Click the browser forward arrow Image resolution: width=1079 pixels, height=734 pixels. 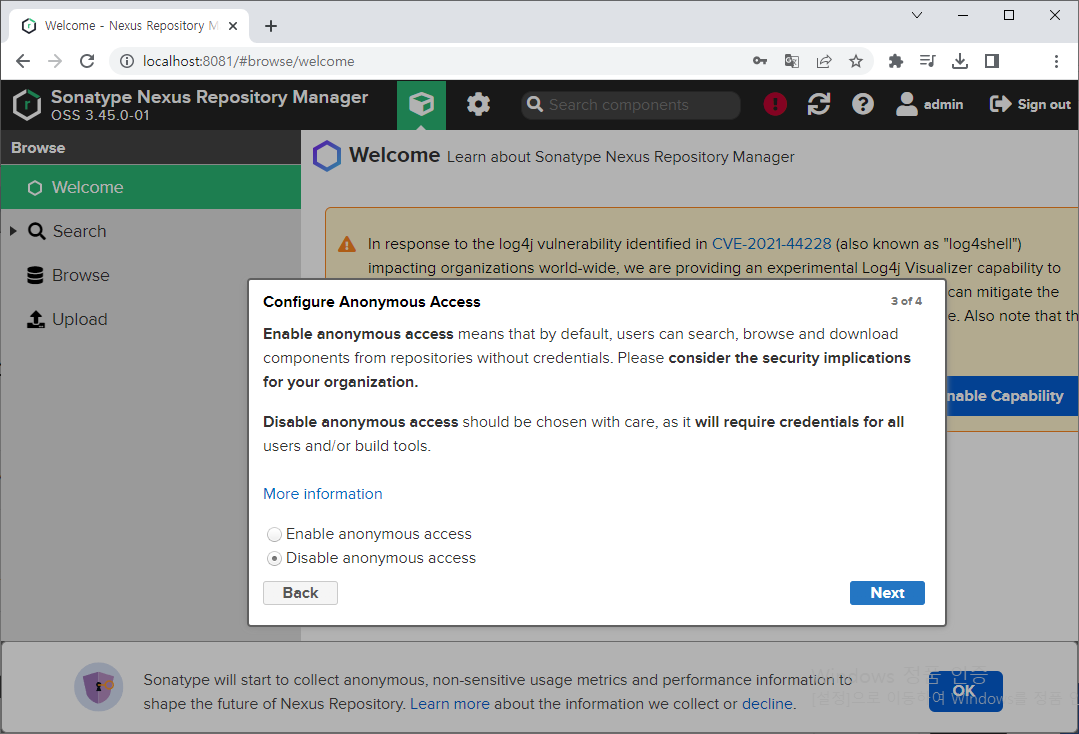(55, 61)
